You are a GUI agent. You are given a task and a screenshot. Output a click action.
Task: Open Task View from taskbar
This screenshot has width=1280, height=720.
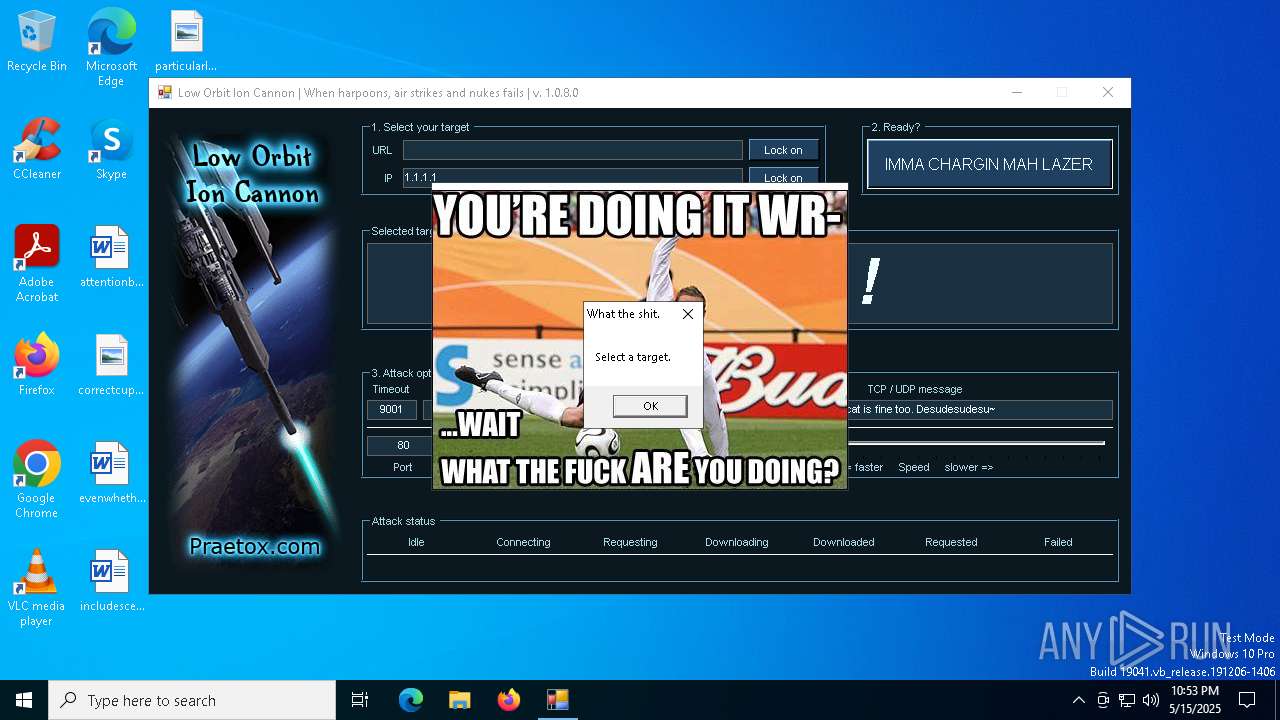coord(360,700)
